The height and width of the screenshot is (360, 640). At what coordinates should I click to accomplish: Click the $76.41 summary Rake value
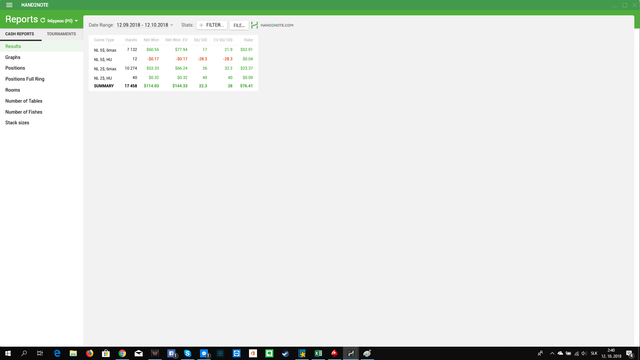tap(247, 86)
